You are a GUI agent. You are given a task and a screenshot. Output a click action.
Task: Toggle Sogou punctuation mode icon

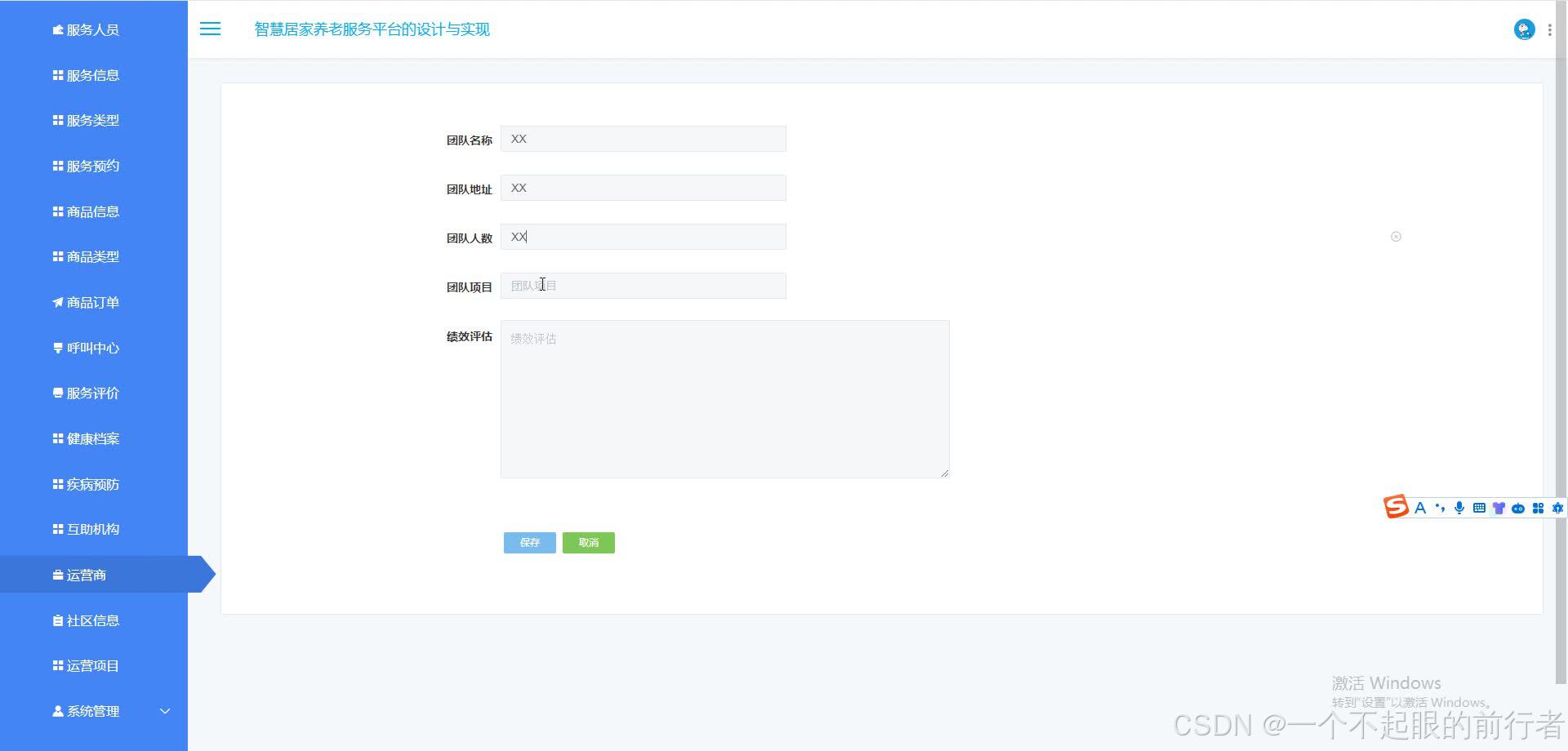click(1440, 508)
